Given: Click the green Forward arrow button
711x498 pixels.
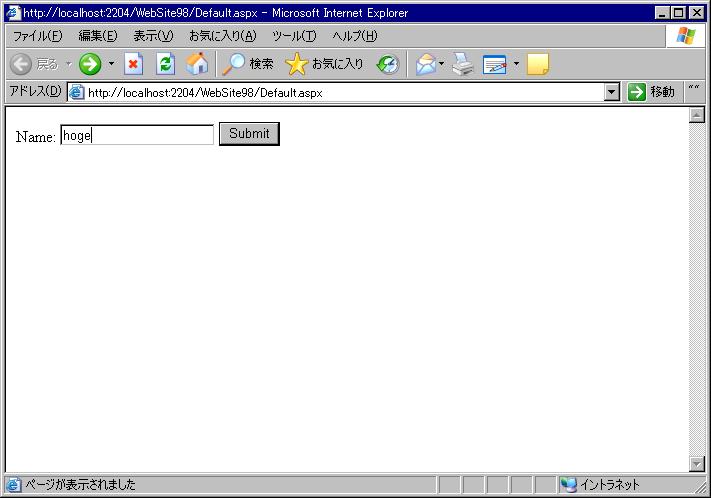Looking at the screenshot, I should click(x=90, y=64).
